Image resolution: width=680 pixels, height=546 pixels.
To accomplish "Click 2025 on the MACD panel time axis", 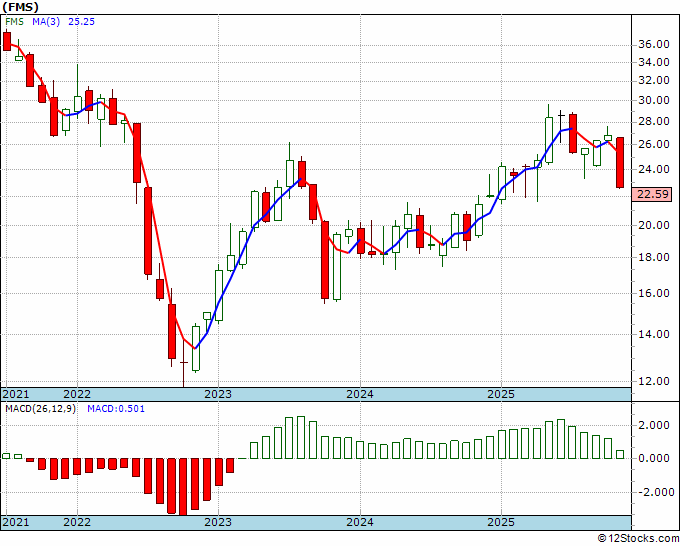I will pyautogui.click(x=501, y=522).
